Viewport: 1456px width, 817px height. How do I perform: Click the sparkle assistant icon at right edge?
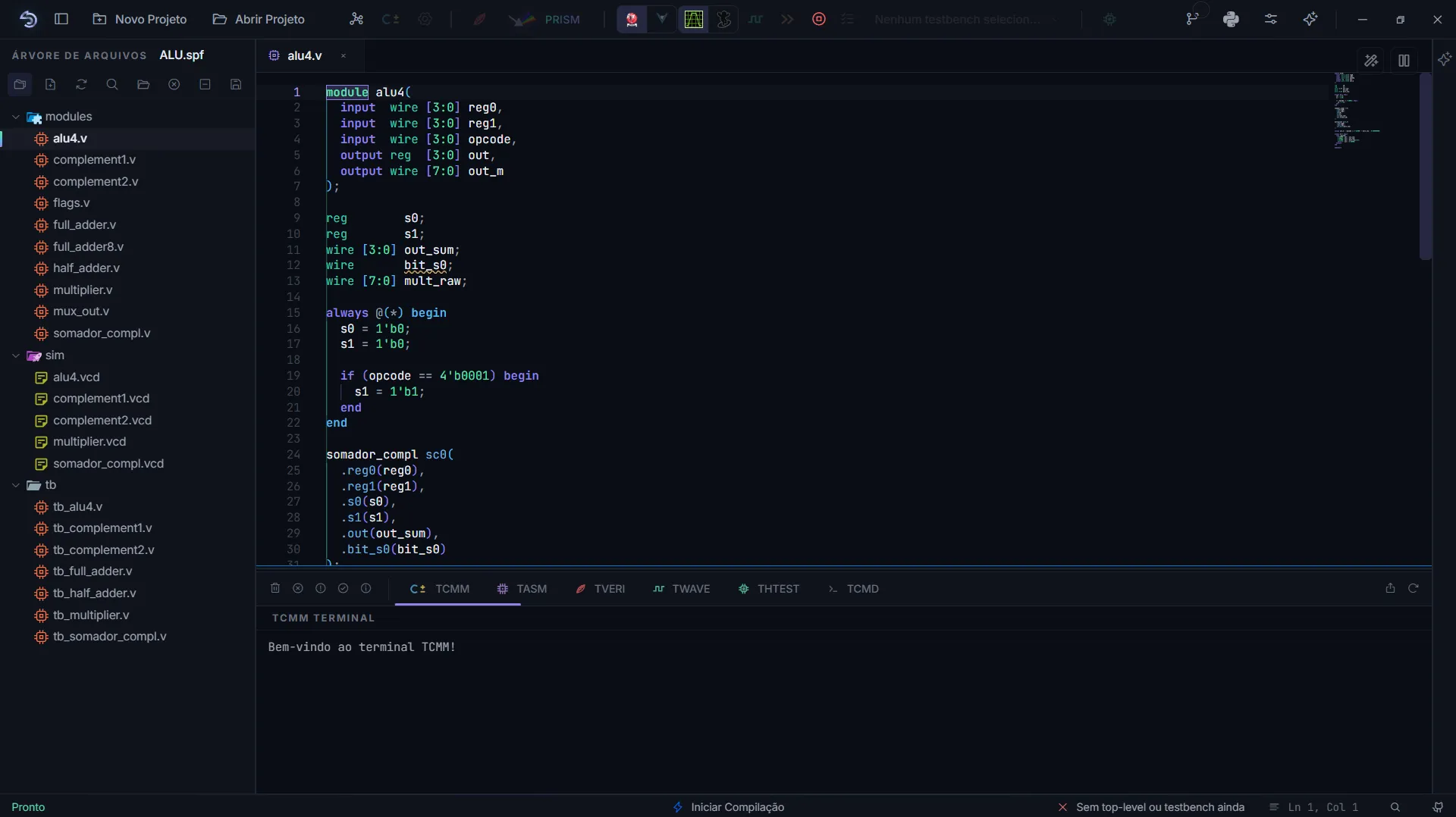1444,59
